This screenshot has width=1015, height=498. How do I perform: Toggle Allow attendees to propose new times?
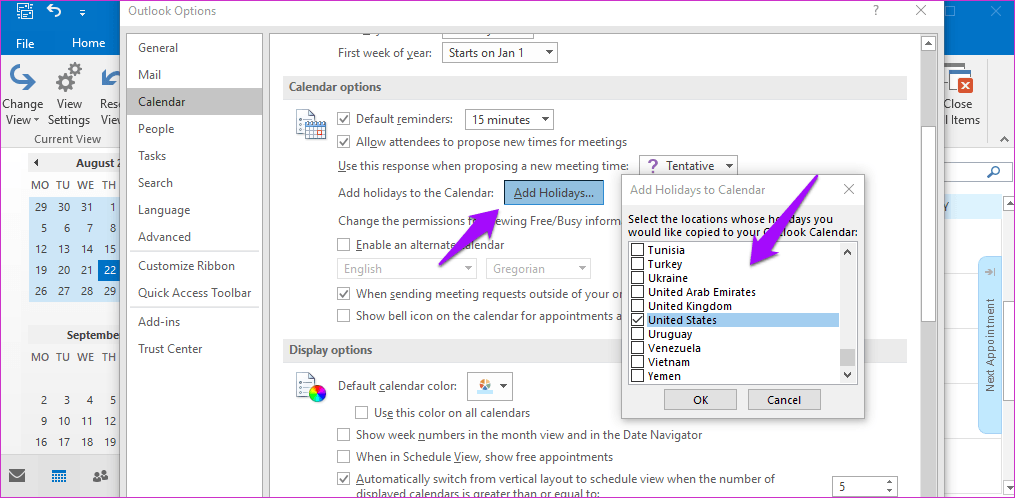pos(344,141)
